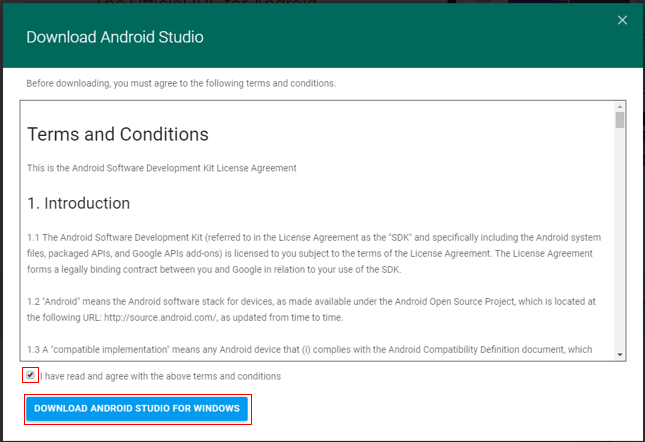Click paragraph 1.1 beginning 'The Android Software'
Viewport: 645px width, 442px height.
[314, 254]
